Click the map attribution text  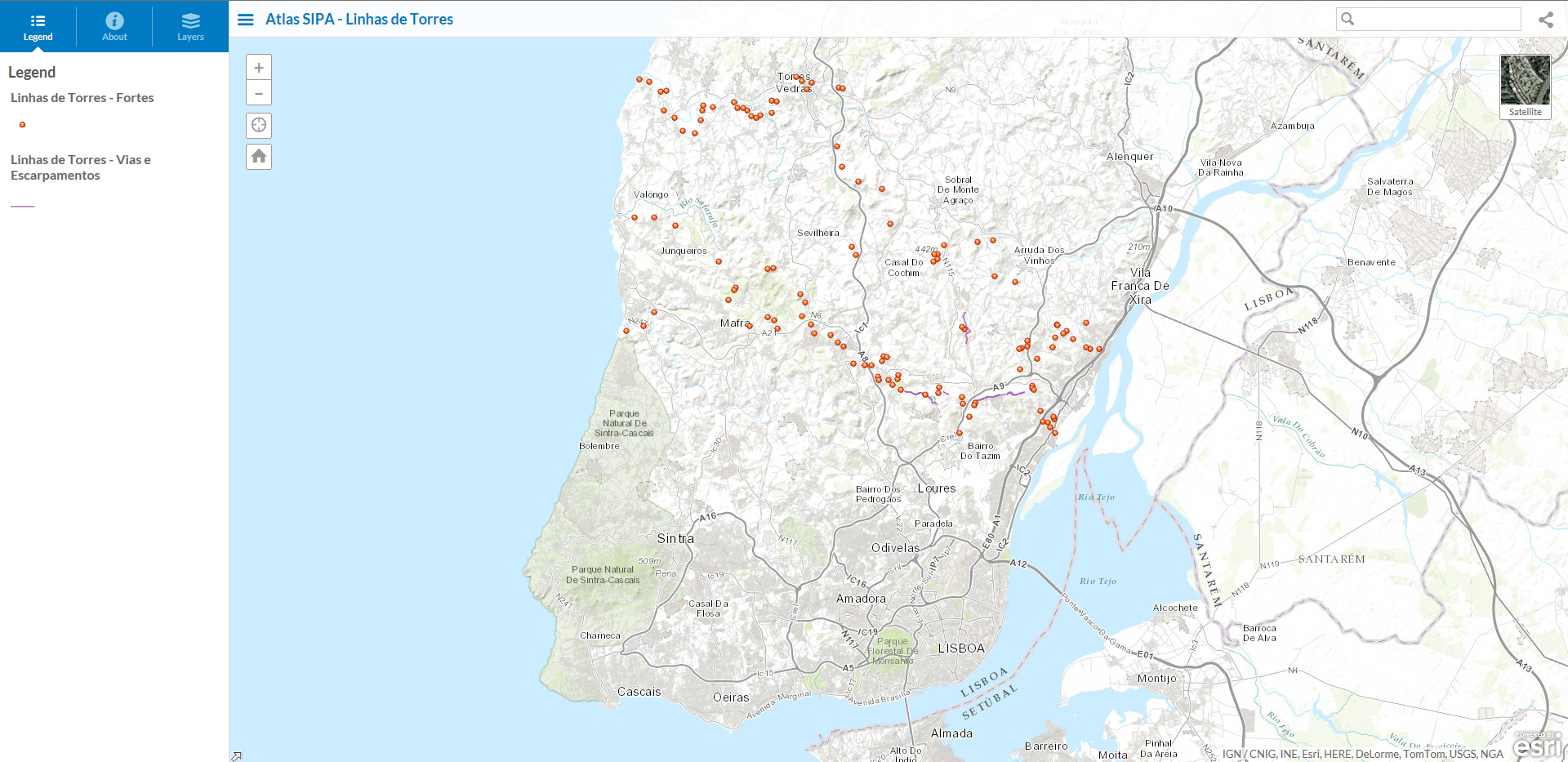[1362, 754]
